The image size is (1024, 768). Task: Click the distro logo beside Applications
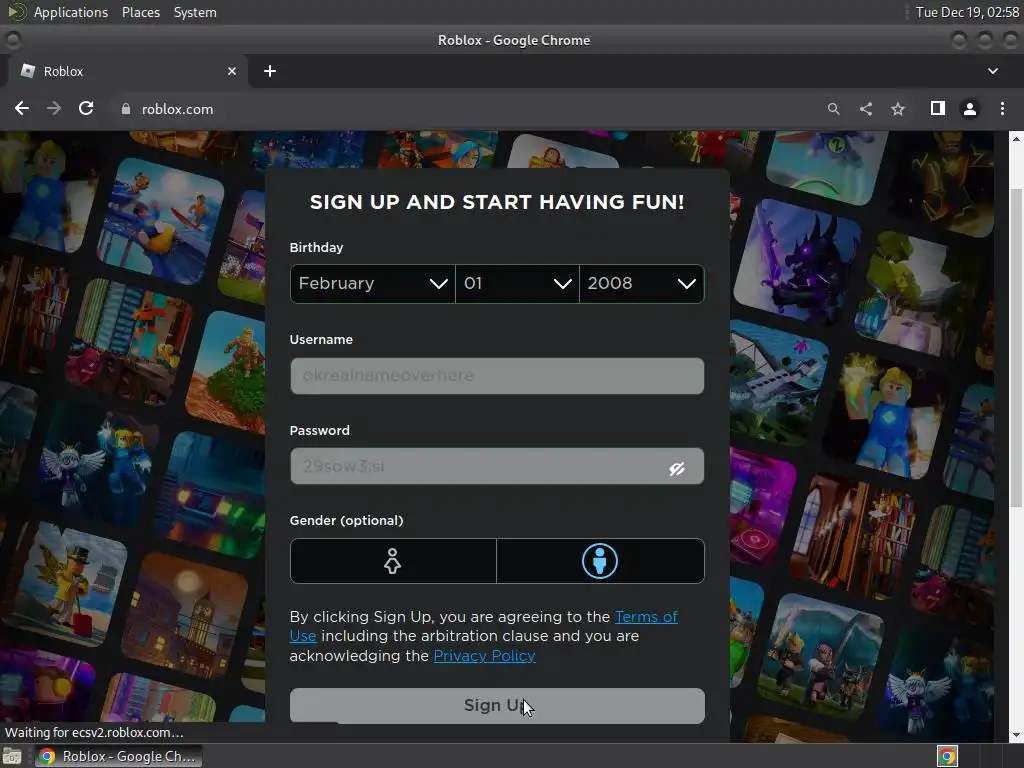pyautogui.click(x=16, y=12)
